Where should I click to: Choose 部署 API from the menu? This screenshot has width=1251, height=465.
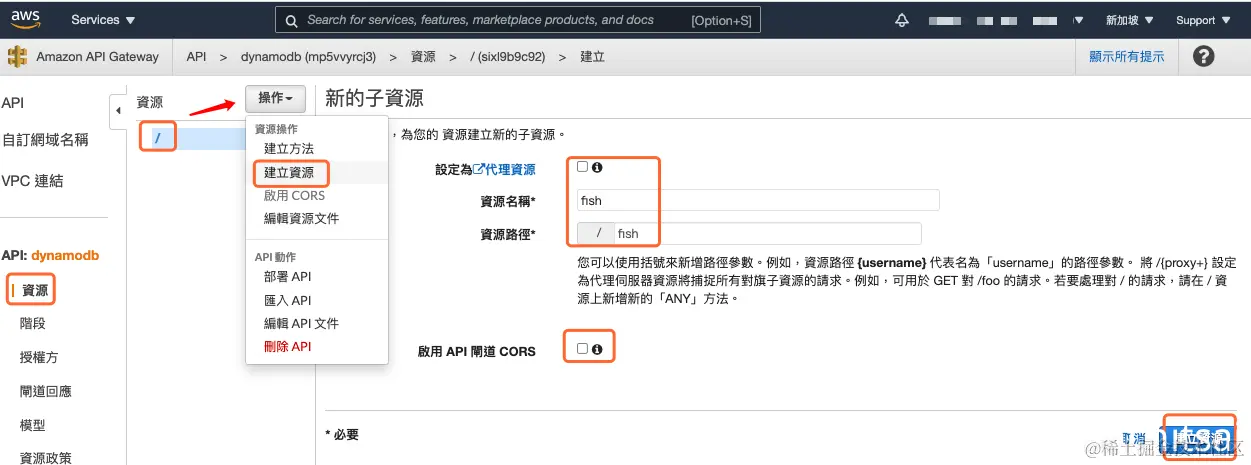pos(288,277)
